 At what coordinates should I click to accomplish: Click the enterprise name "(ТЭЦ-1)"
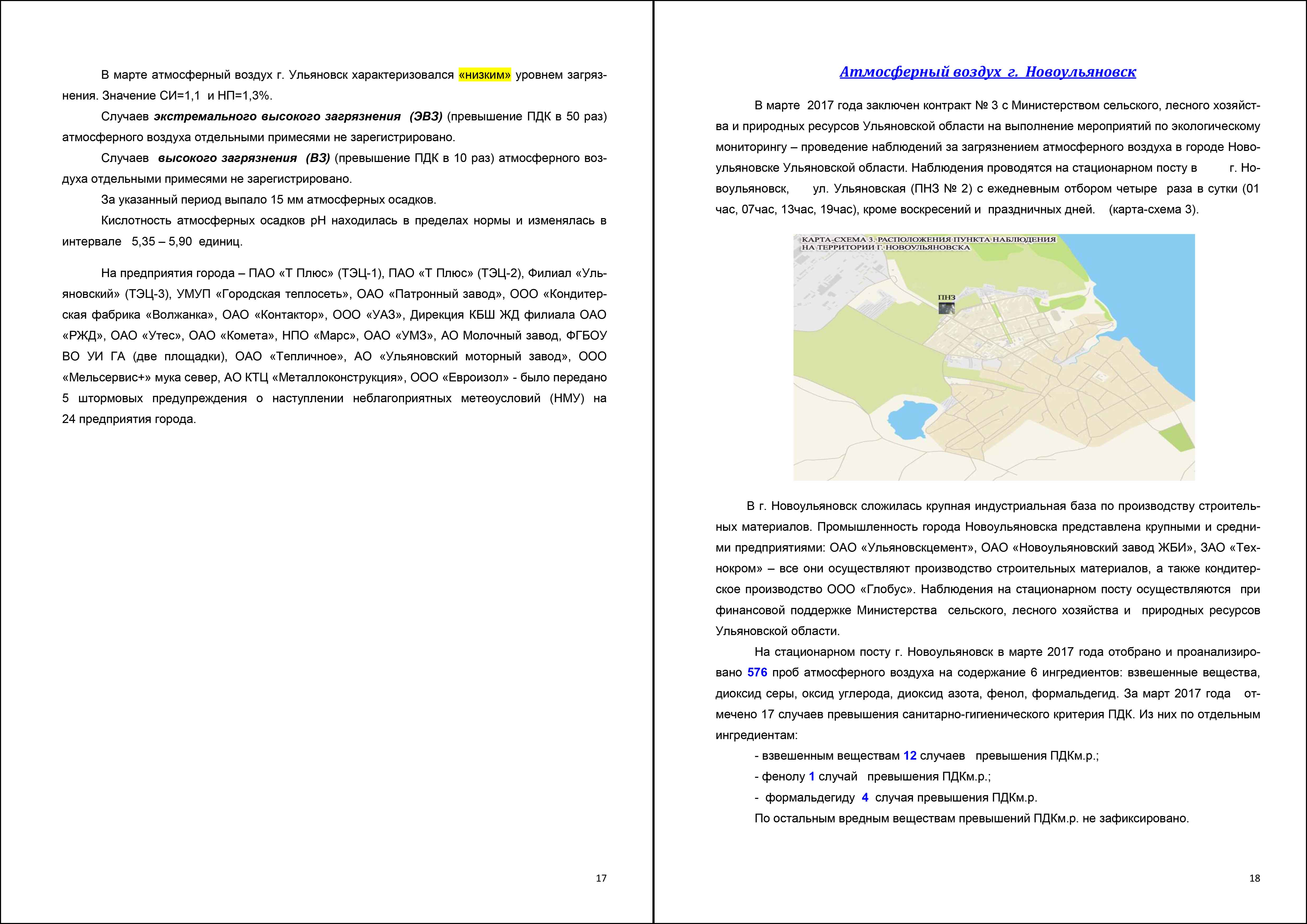[x=361, y=273]
